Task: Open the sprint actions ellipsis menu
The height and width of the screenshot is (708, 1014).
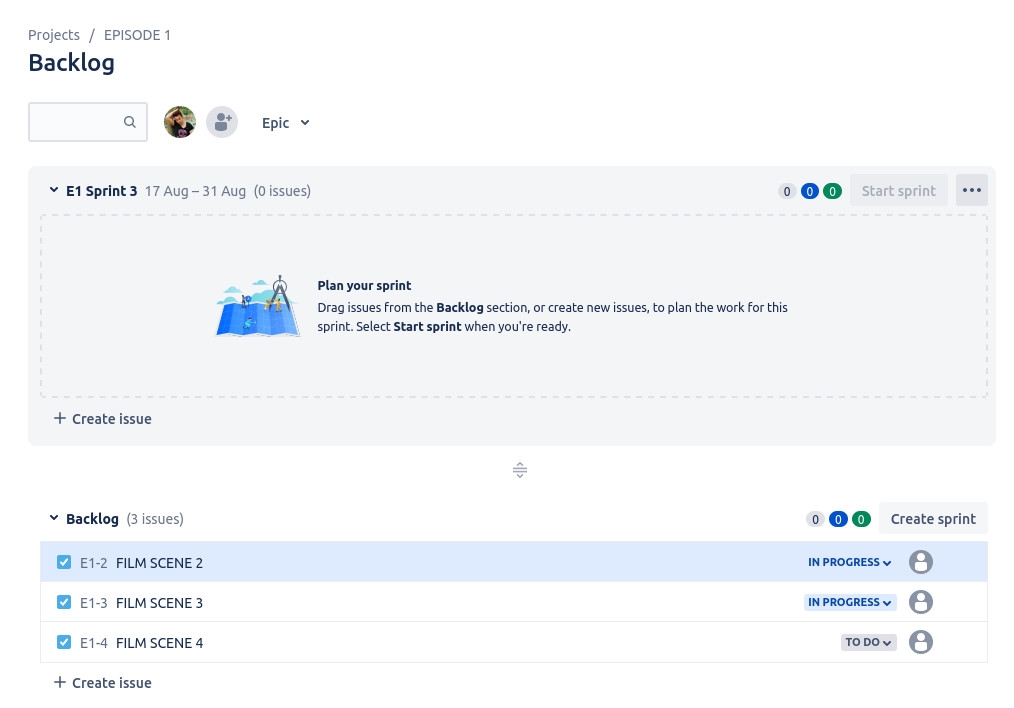Action: (971, 189)
